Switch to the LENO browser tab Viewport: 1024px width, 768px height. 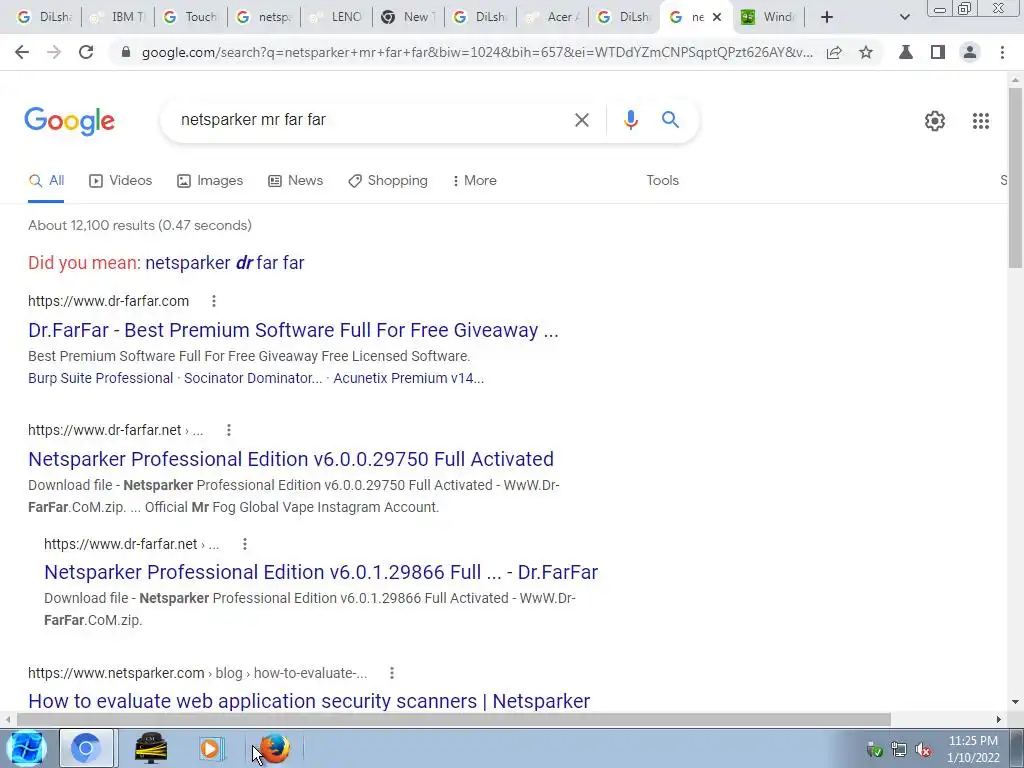[x=336, y=17]
